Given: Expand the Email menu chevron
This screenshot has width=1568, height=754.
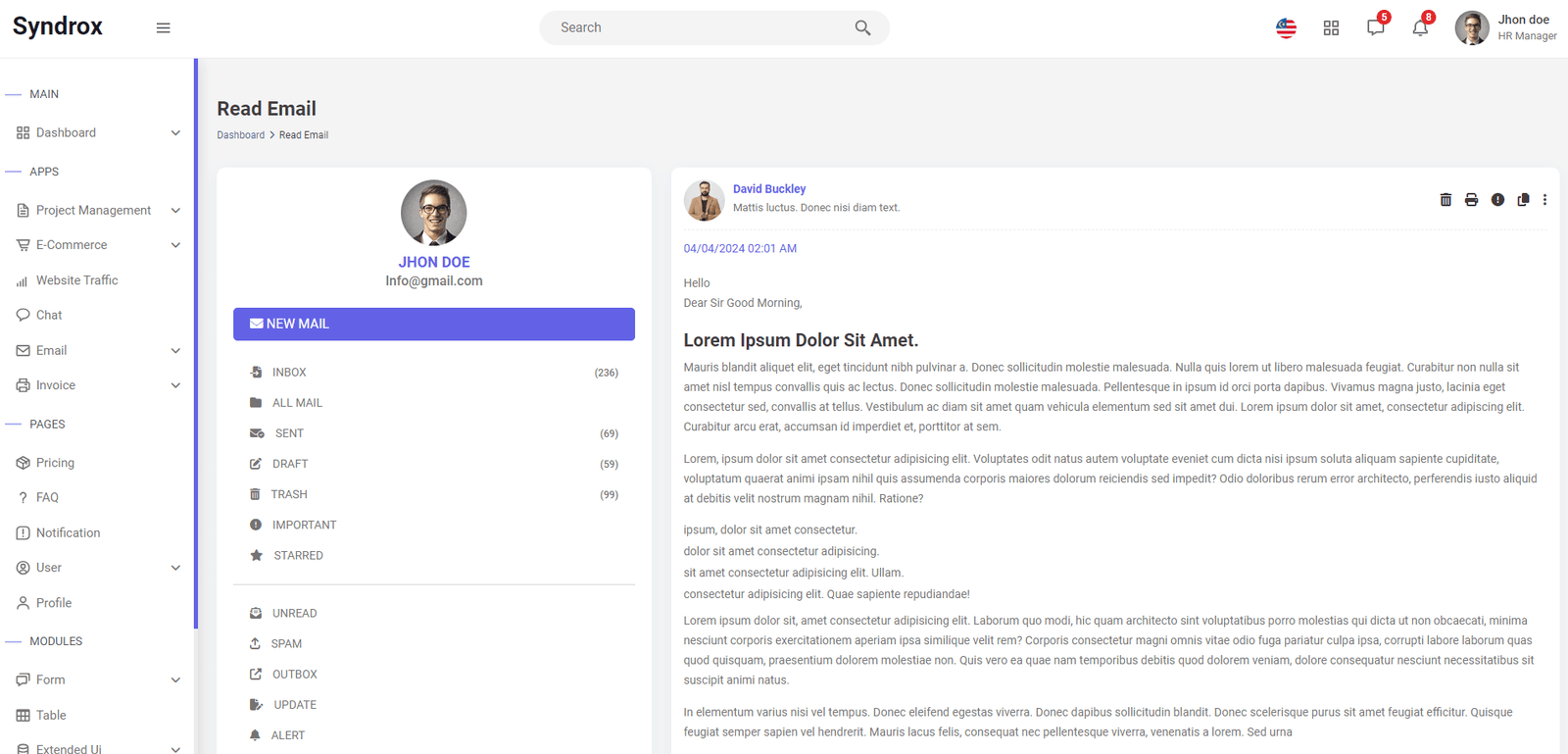Looking at the screenshot, I should 175,350.
